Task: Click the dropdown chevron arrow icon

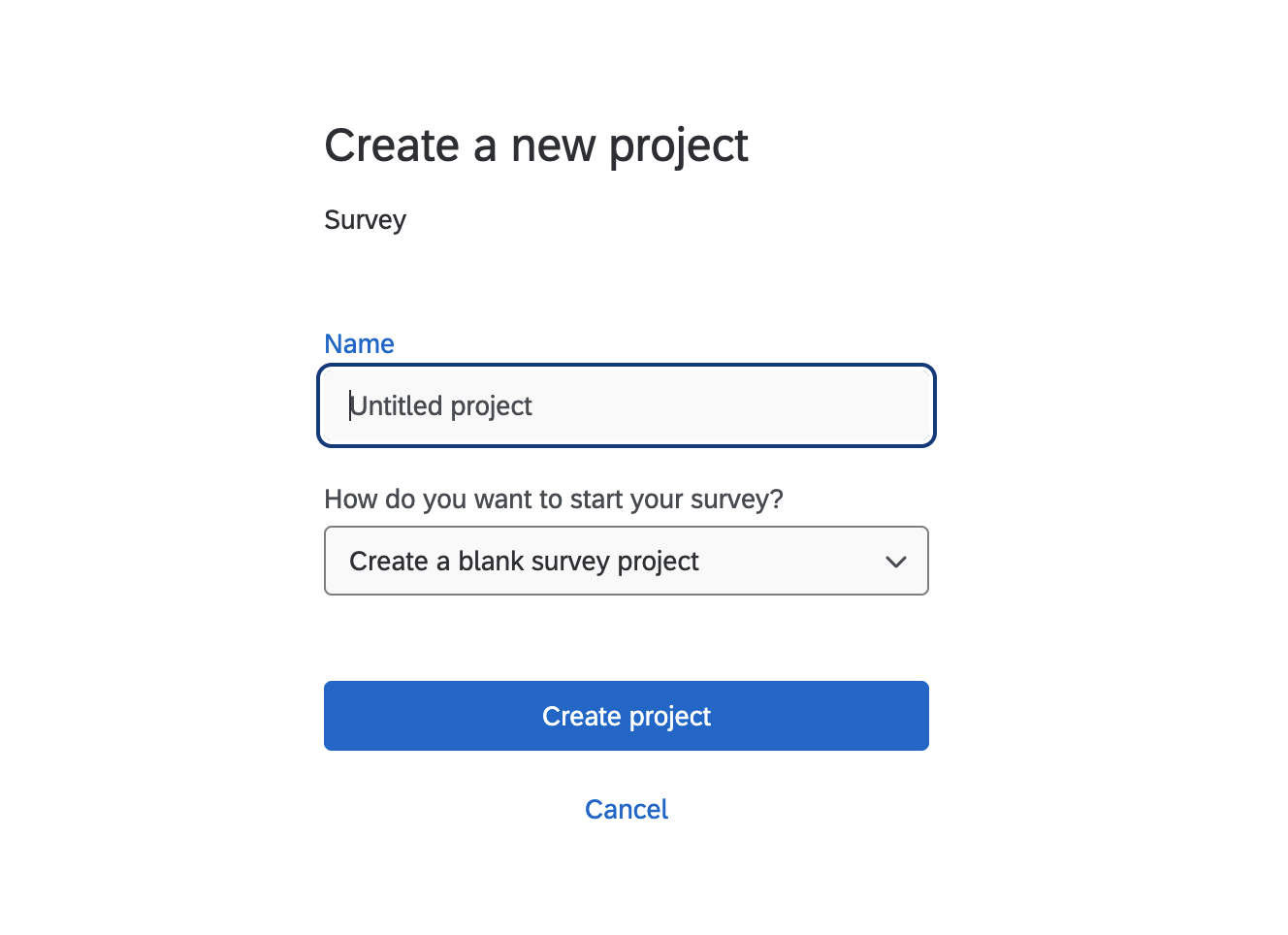Action: 895,562
